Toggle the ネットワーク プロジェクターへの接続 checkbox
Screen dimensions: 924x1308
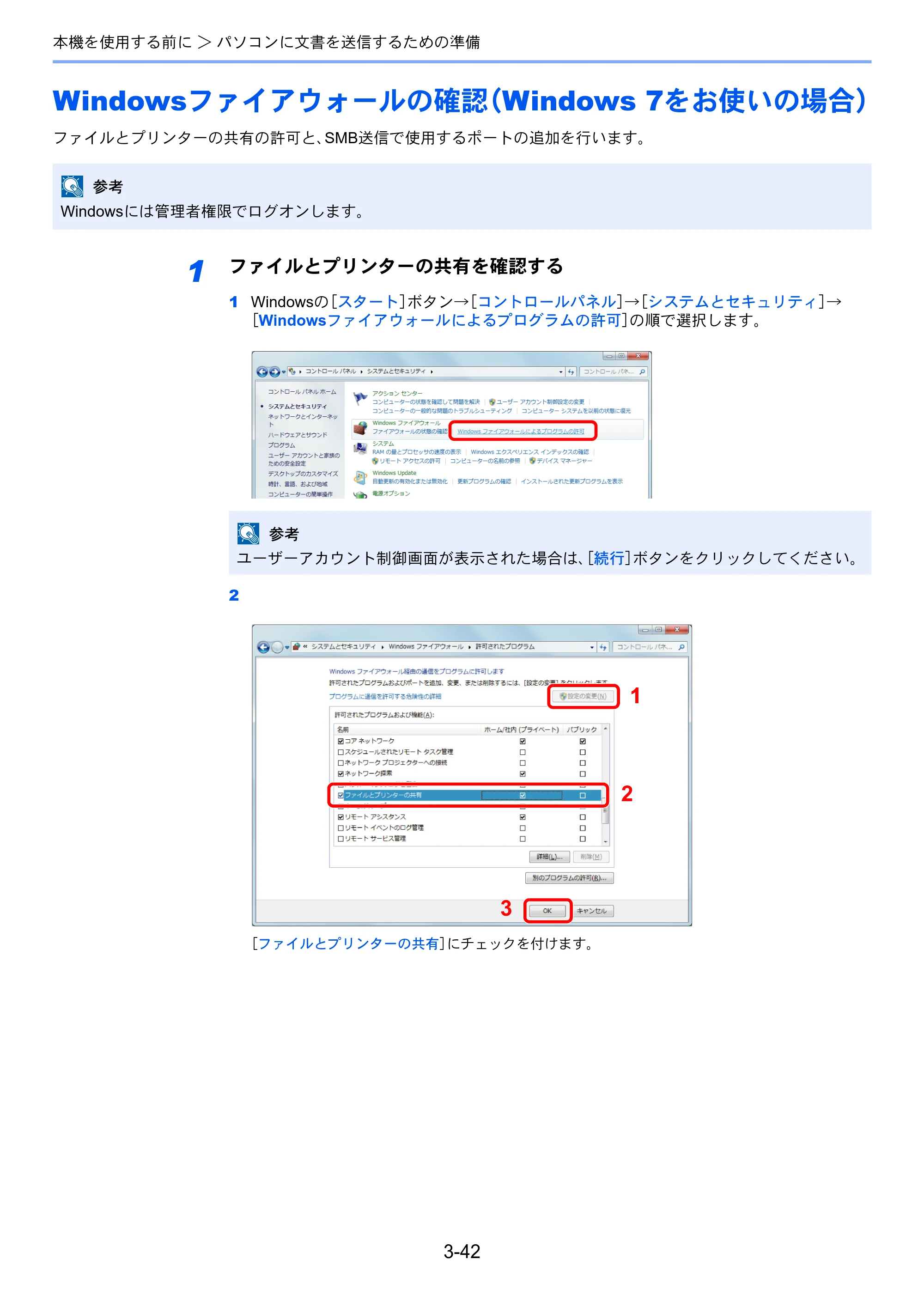[x=340, y=763]
